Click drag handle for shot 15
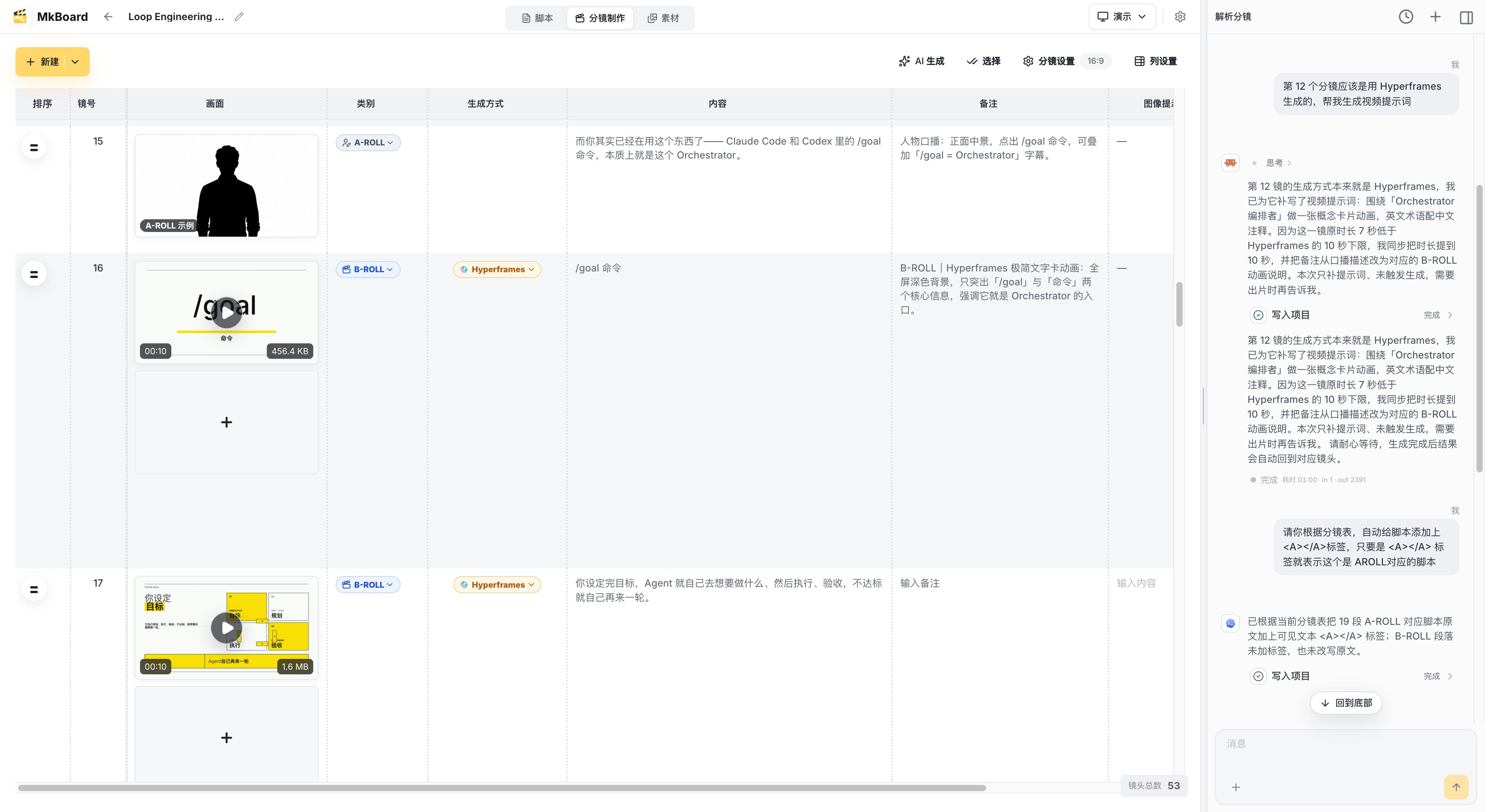 34,148
